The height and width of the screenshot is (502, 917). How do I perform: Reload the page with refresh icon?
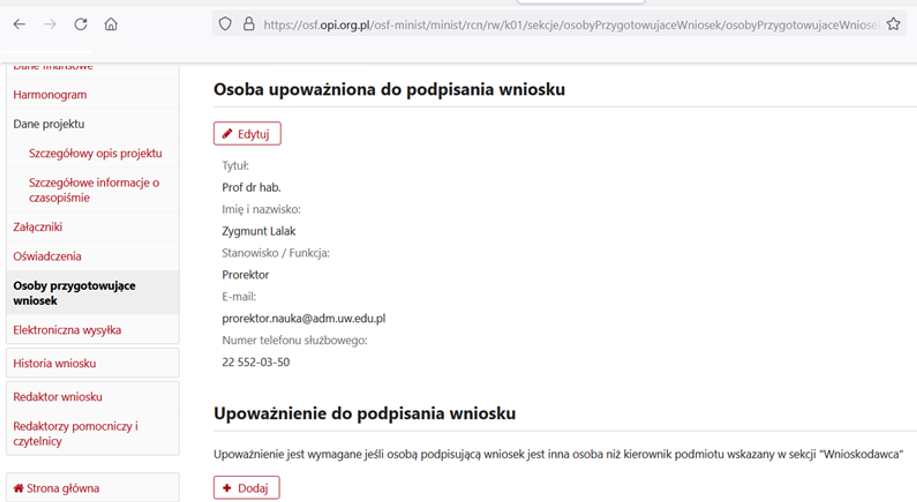point(81,24)
